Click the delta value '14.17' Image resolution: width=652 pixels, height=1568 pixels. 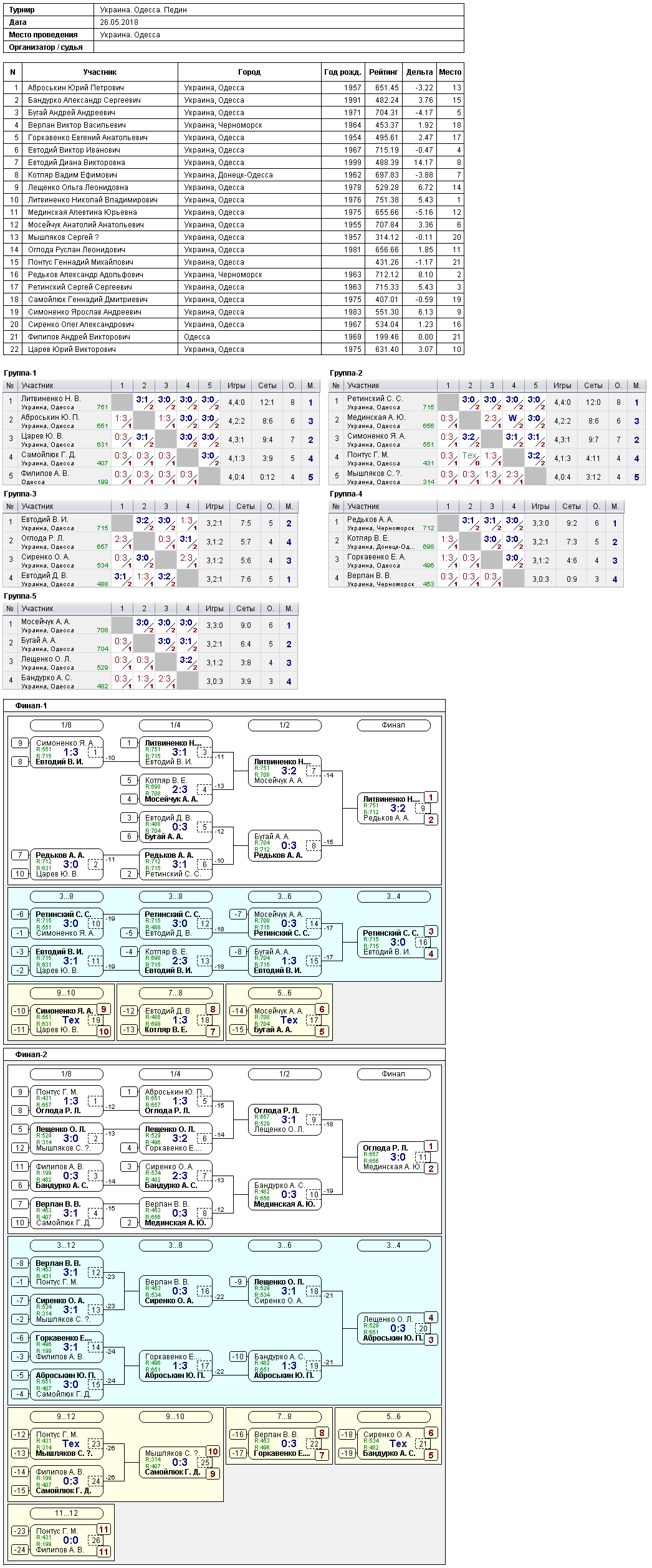[x=424, y=163]
